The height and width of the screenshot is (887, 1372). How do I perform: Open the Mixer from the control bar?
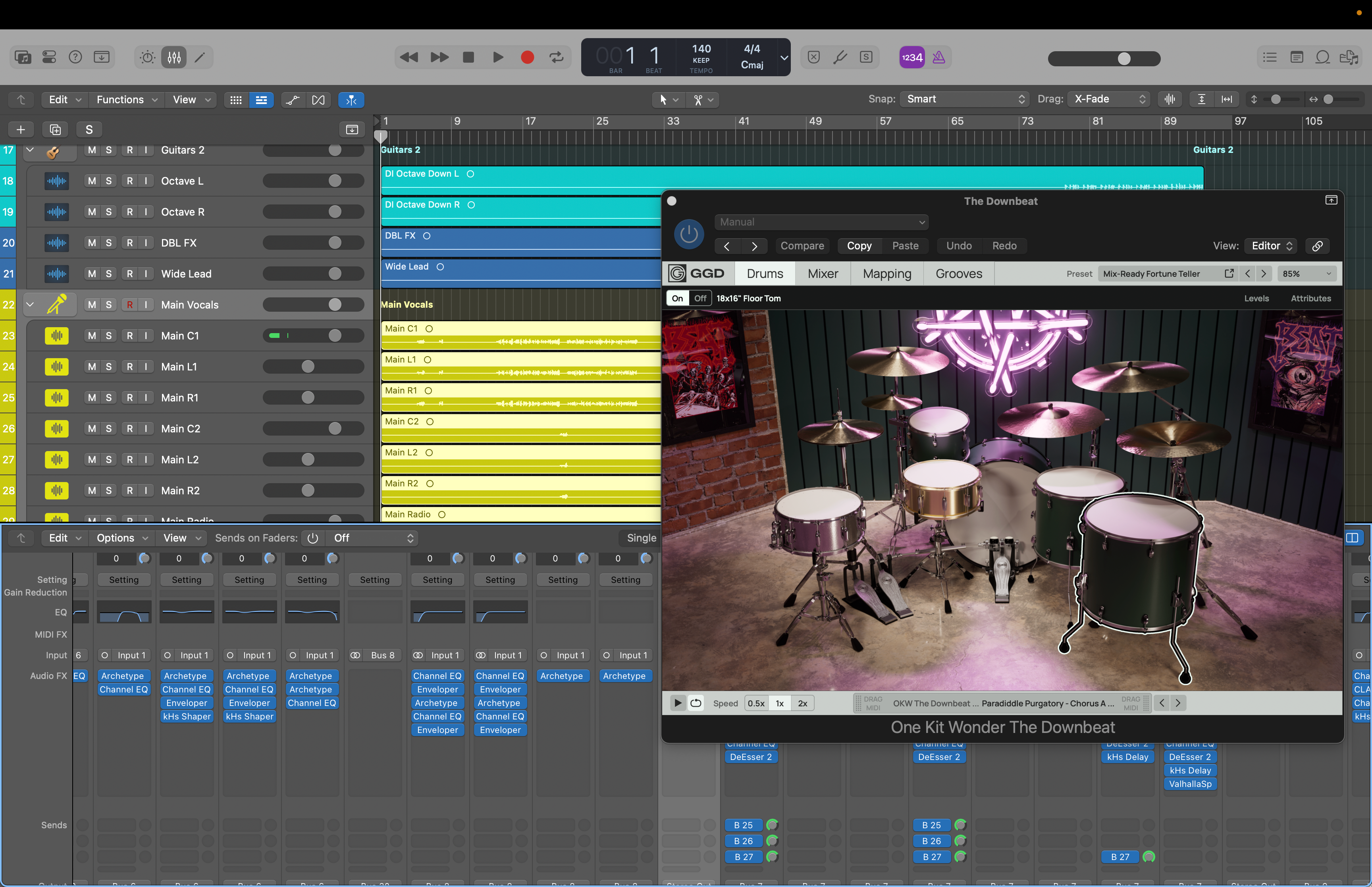[174, 57]
